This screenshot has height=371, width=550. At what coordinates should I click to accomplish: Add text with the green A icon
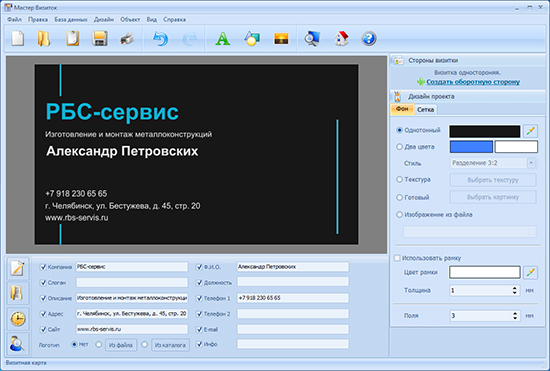click(222, 39)
